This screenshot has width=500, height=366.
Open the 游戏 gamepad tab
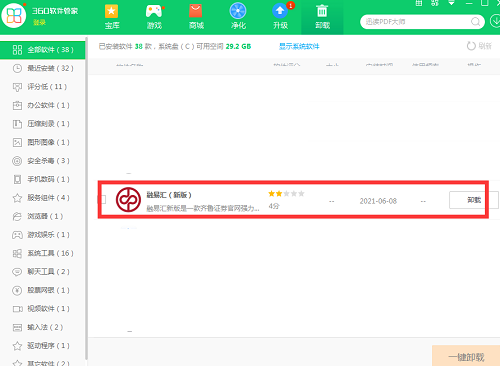[154, 17]
